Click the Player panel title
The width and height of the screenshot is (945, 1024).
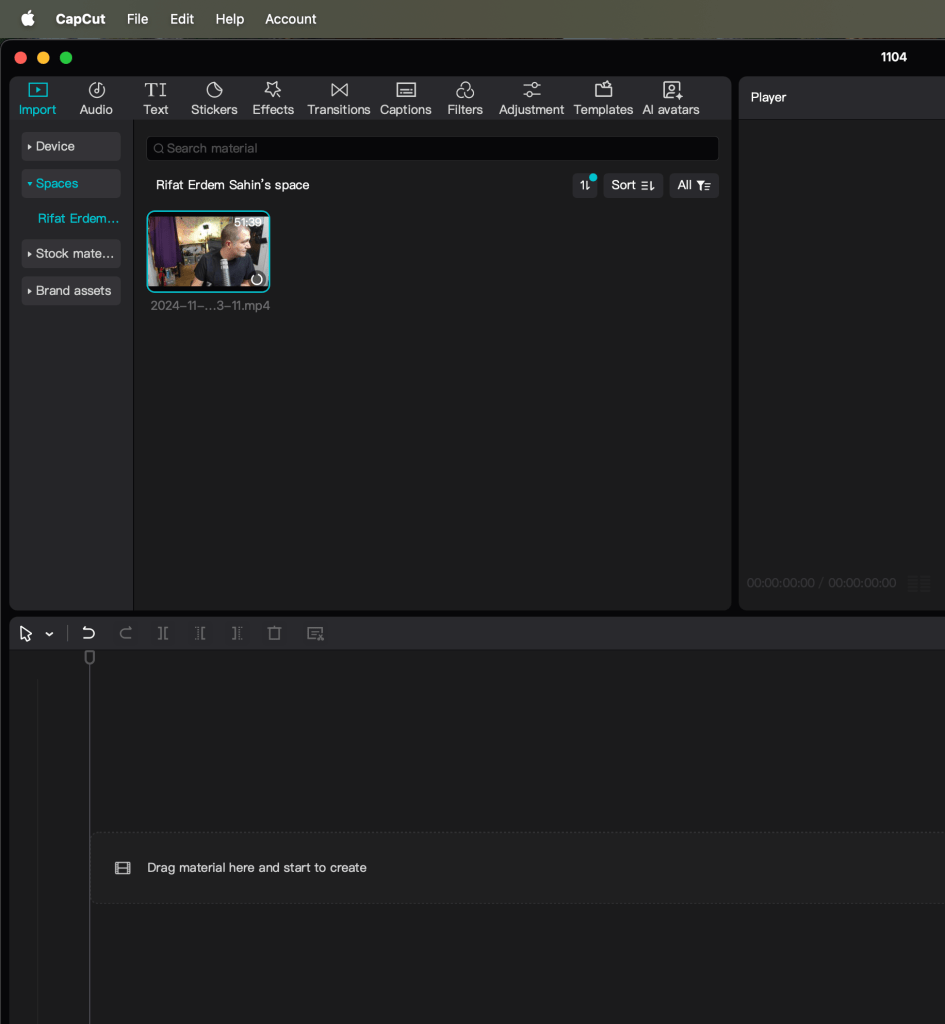[x=768, y=97]
